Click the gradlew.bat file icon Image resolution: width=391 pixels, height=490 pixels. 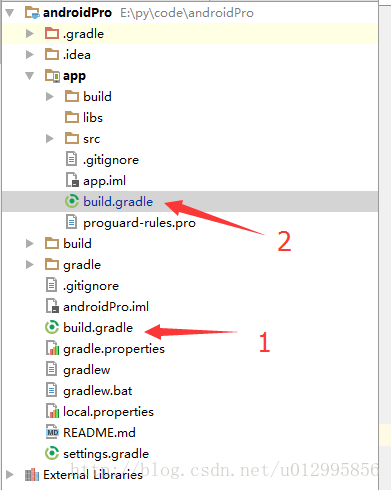(x=51, y=390)
